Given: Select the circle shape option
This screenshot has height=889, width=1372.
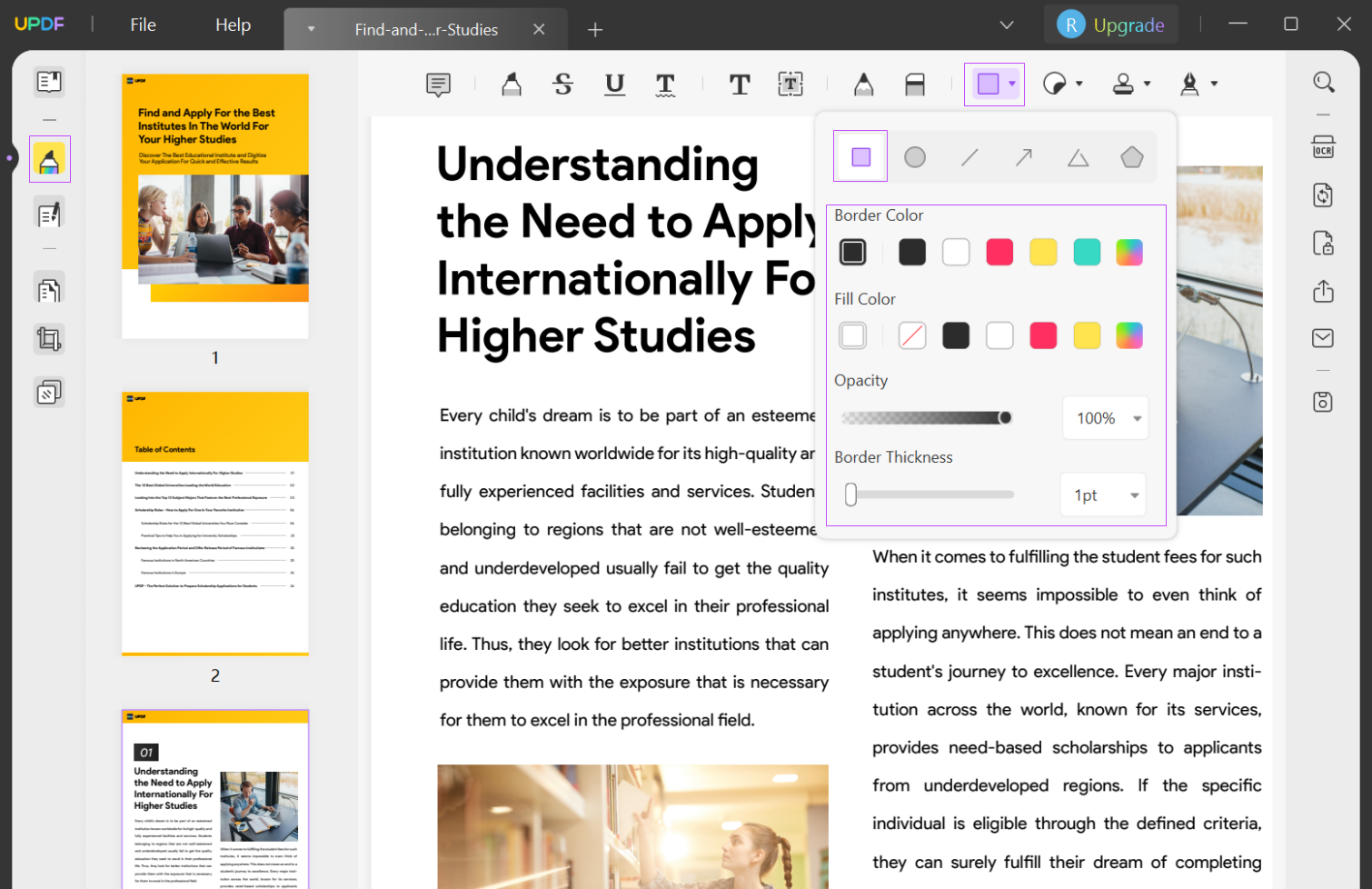Looking at the screenshot, I should 914,155.
